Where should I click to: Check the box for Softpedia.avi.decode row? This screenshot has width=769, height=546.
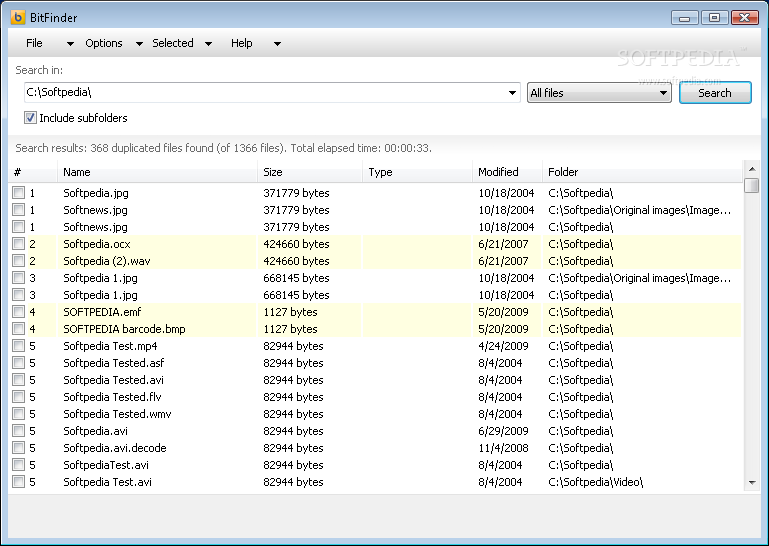19,447
